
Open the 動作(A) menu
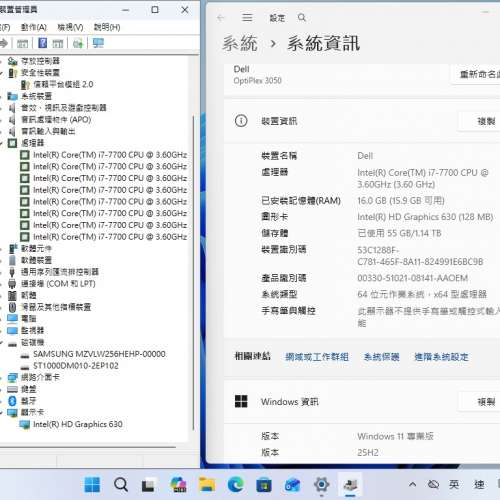[34, 27]
